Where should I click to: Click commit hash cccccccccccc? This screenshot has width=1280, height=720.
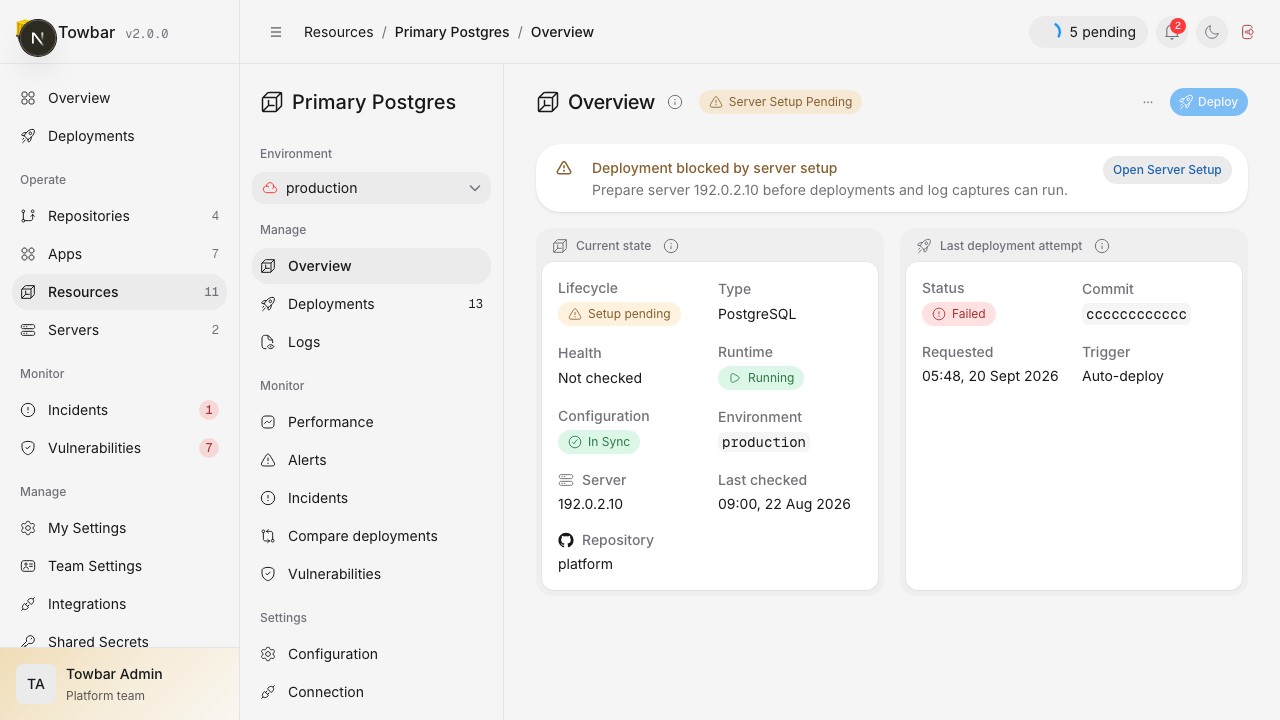tap(1137, 314)
